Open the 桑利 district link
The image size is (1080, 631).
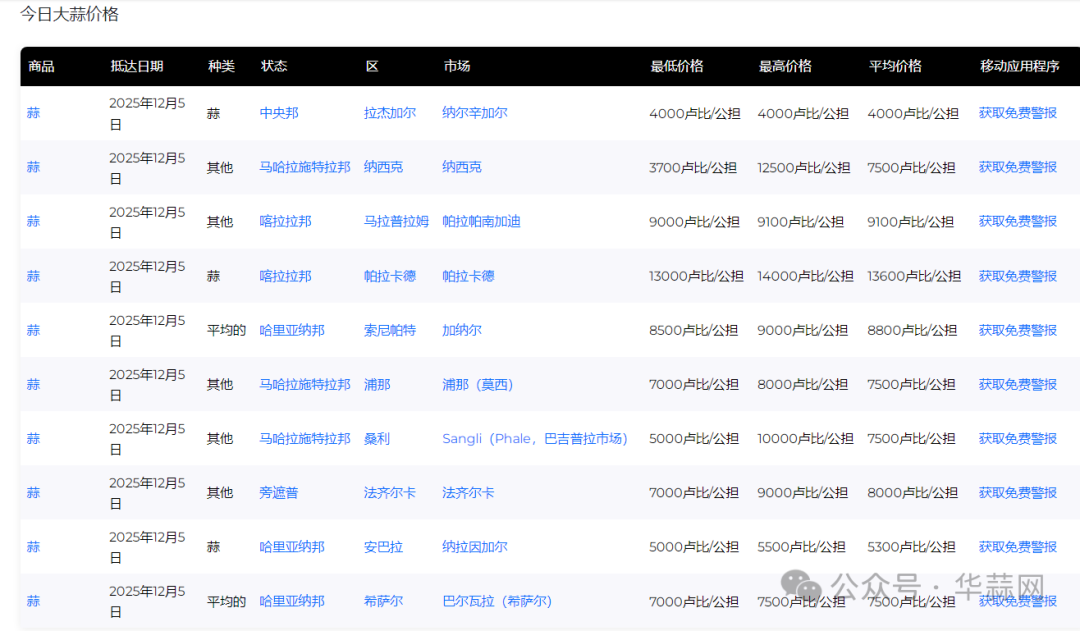(377, 439)
